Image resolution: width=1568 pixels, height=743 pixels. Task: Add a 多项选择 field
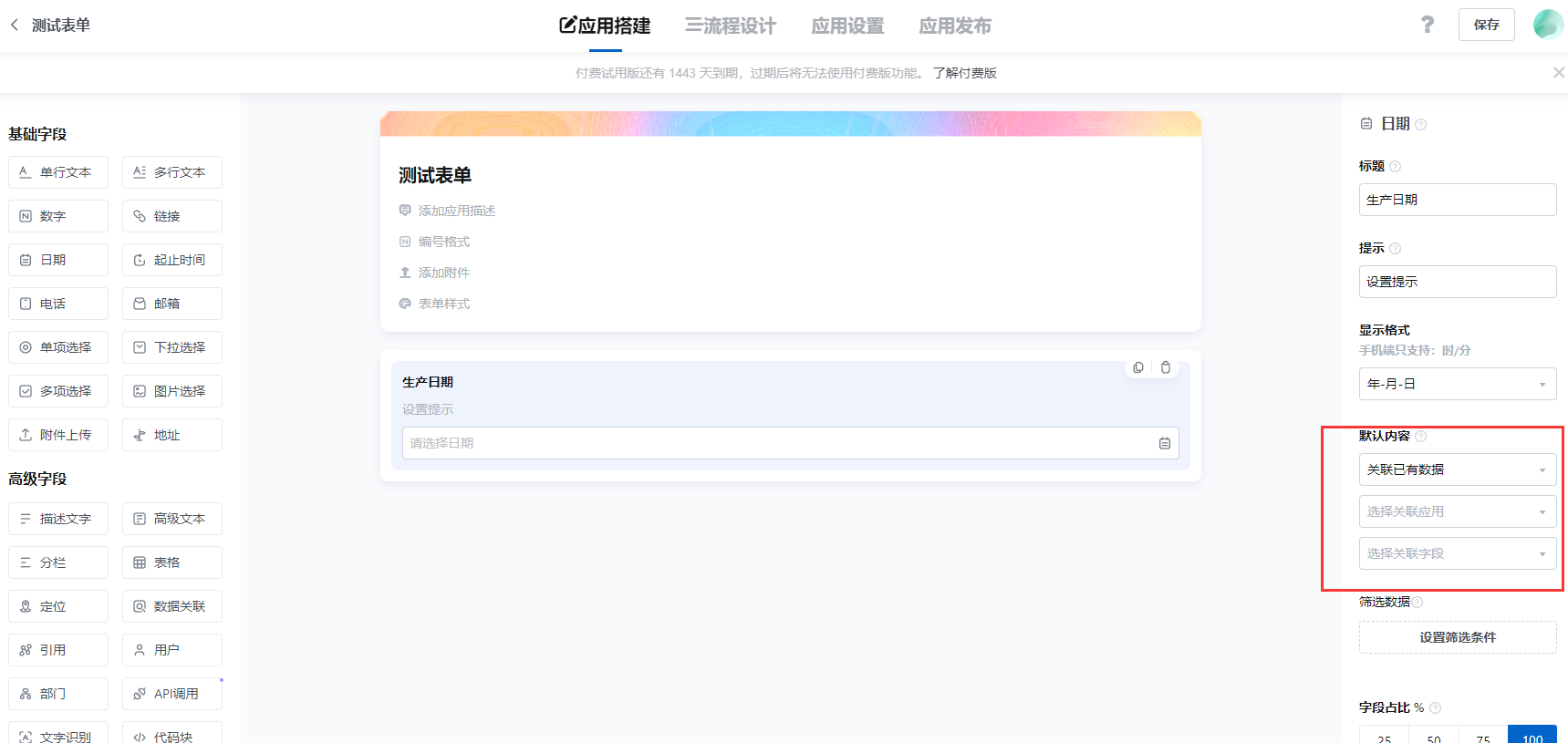click(x=58, y=391)
